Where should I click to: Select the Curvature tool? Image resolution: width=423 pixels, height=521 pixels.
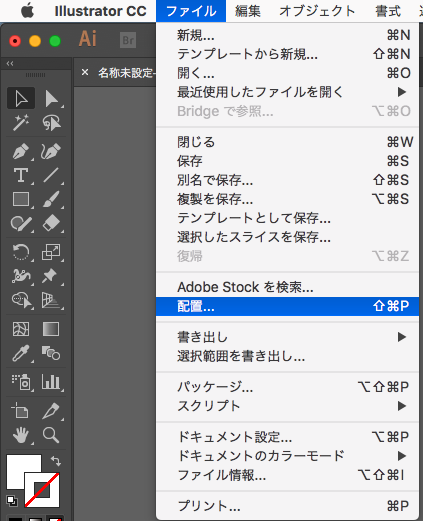51,151
